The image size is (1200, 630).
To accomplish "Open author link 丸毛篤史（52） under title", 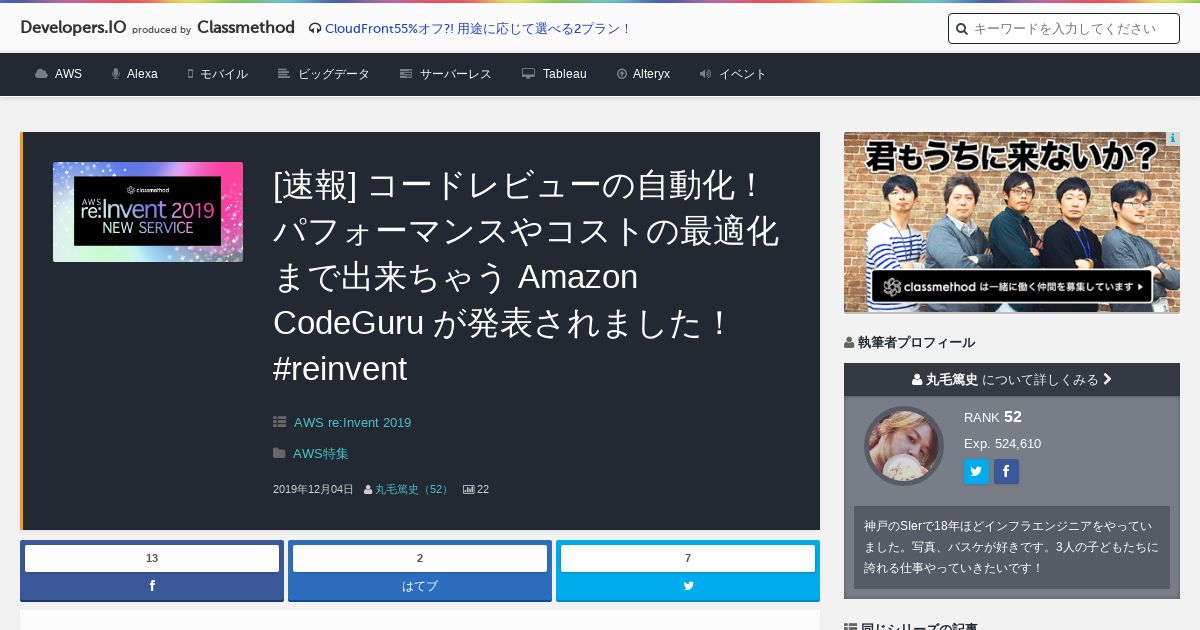I will tap(413, 489).
